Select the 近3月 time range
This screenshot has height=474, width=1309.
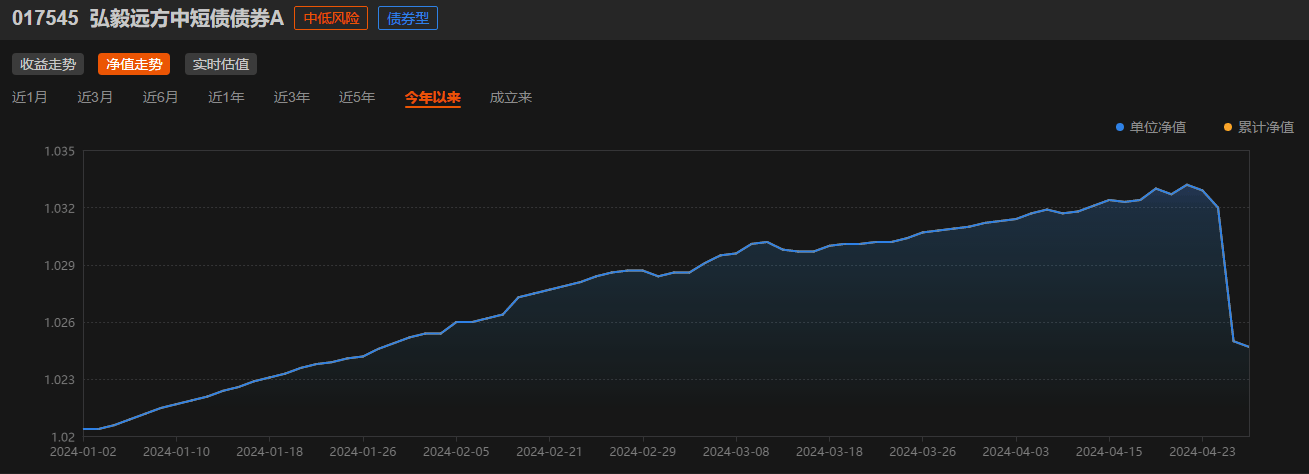pos(95,97)
